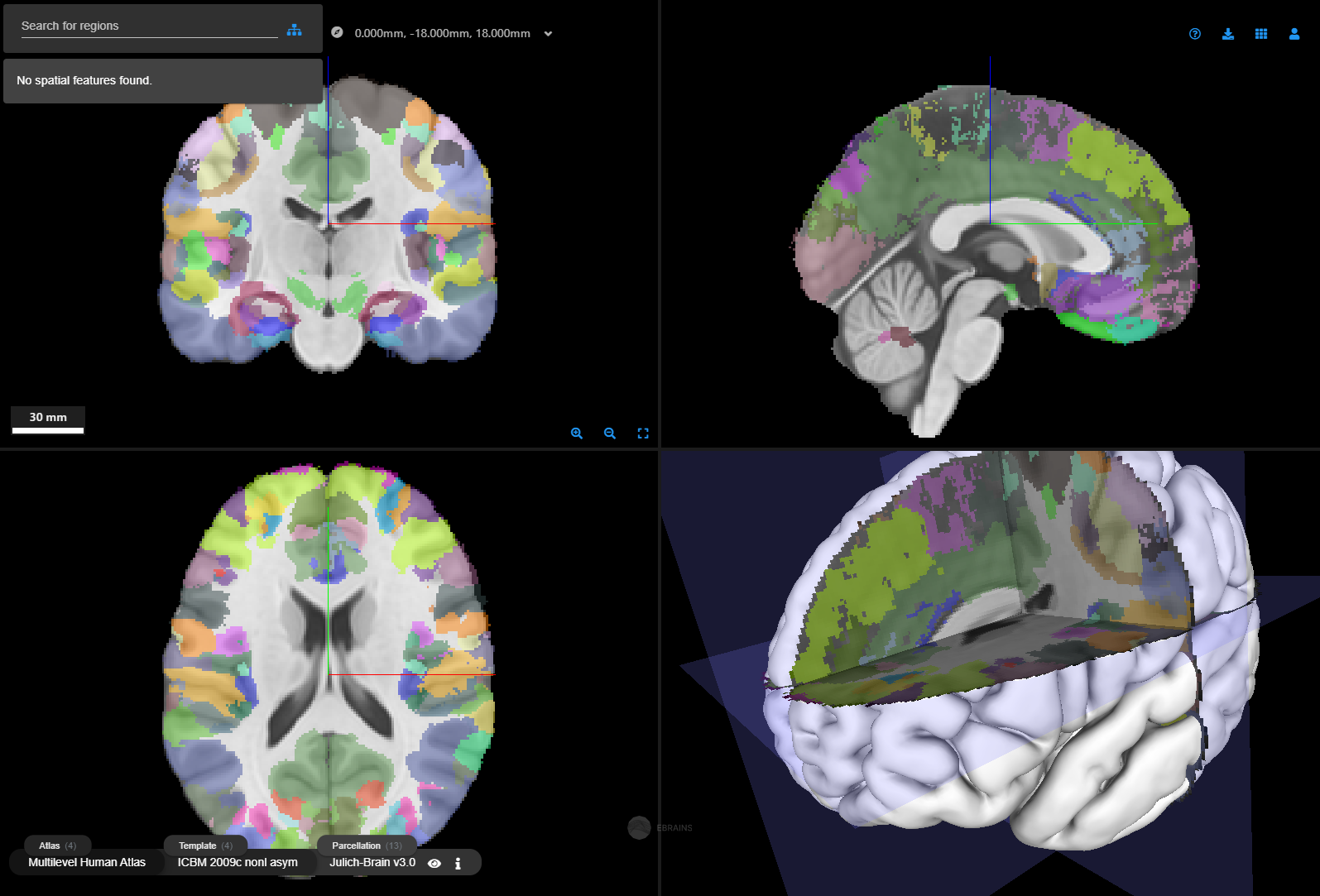Click the download icon in top right

pos(1228,34)
